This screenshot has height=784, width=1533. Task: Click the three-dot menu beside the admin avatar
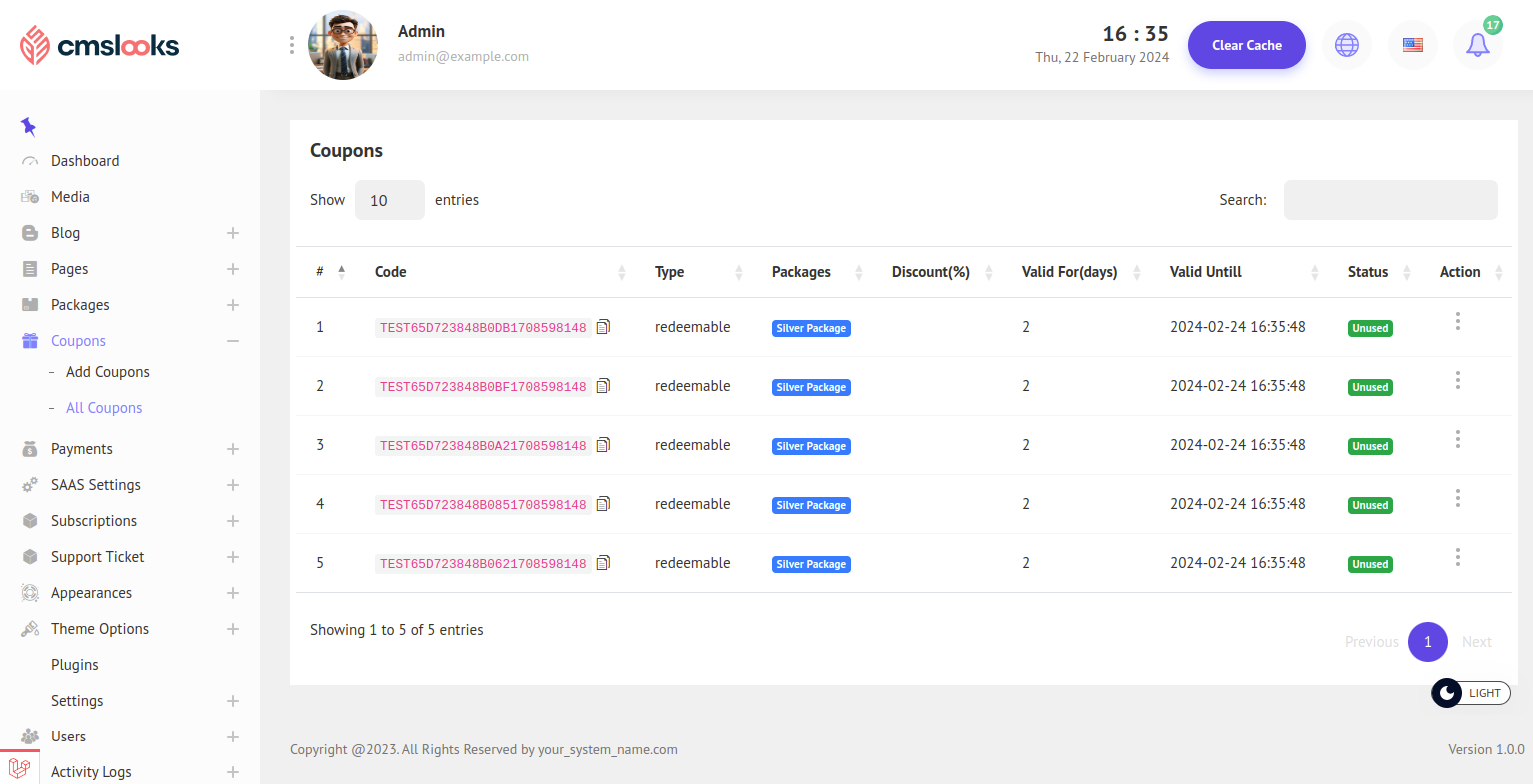point(292,45)
